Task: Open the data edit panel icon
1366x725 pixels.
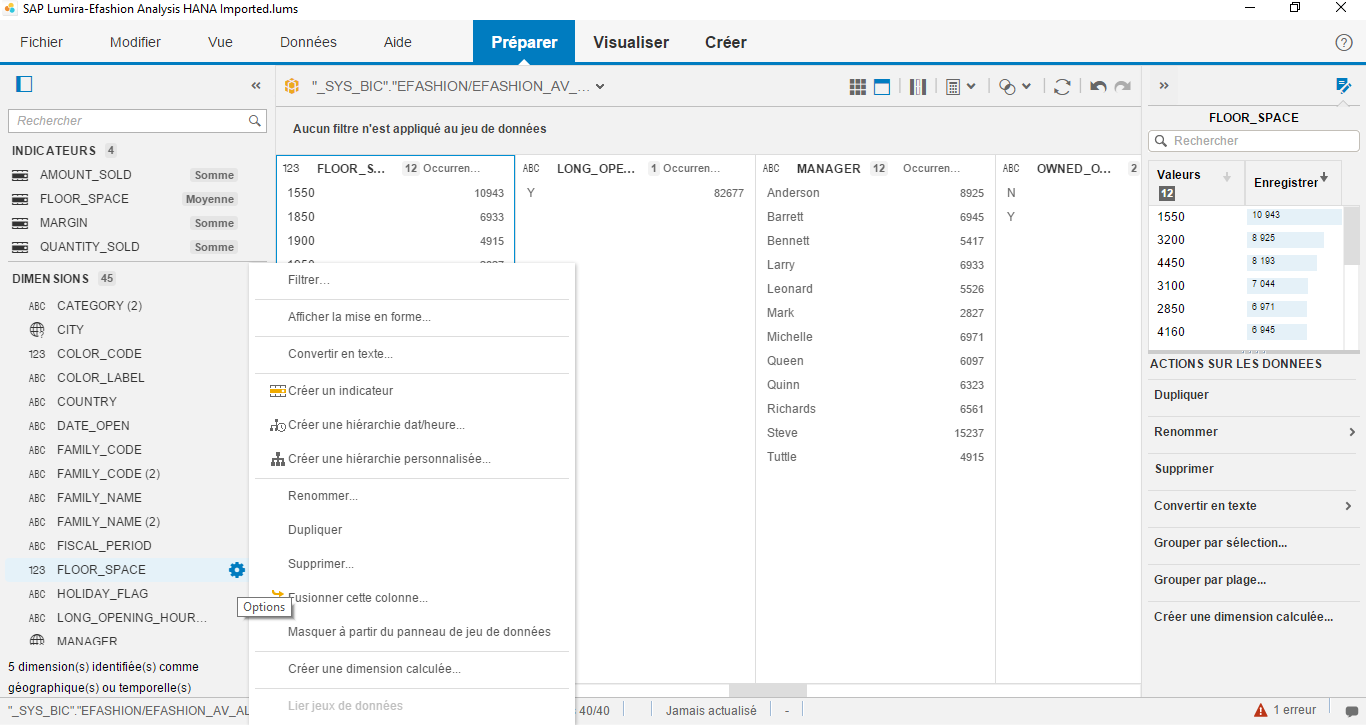Action: (x=1343, y=86)
